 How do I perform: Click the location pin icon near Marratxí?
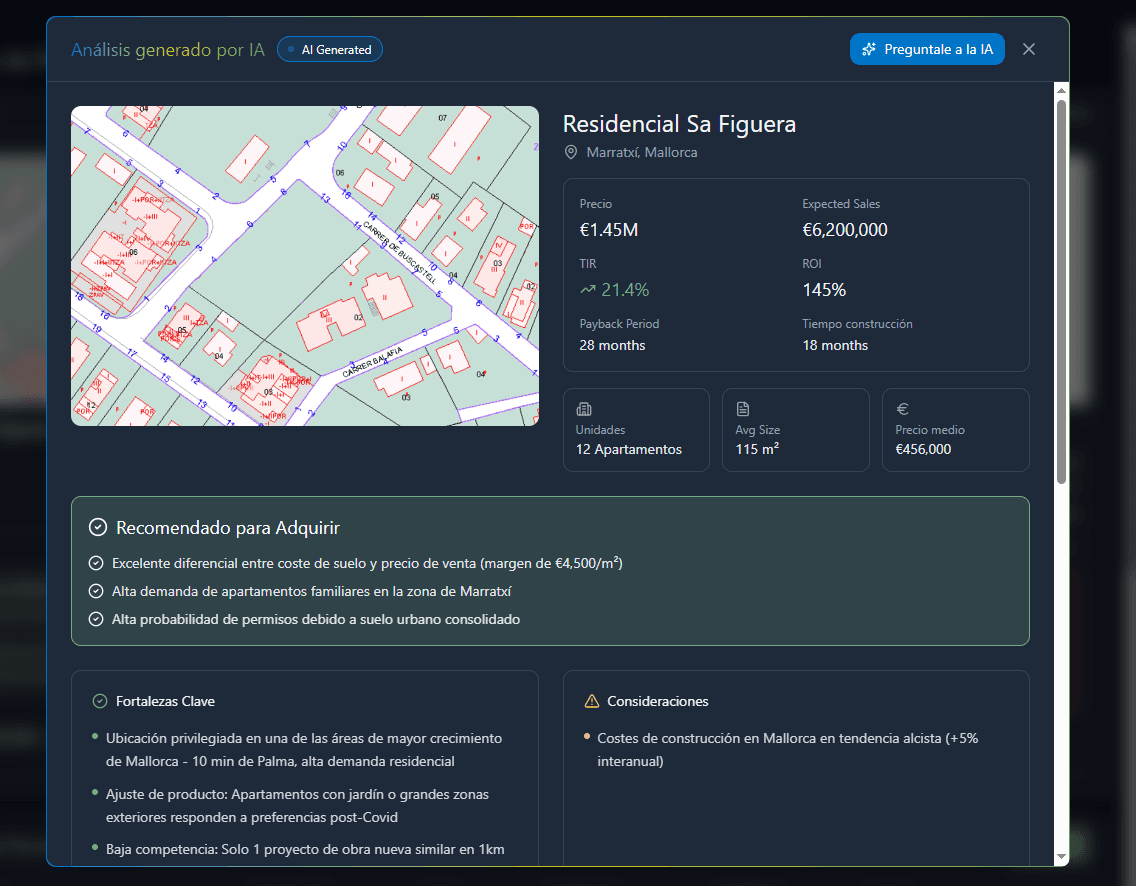pos(571,152)
